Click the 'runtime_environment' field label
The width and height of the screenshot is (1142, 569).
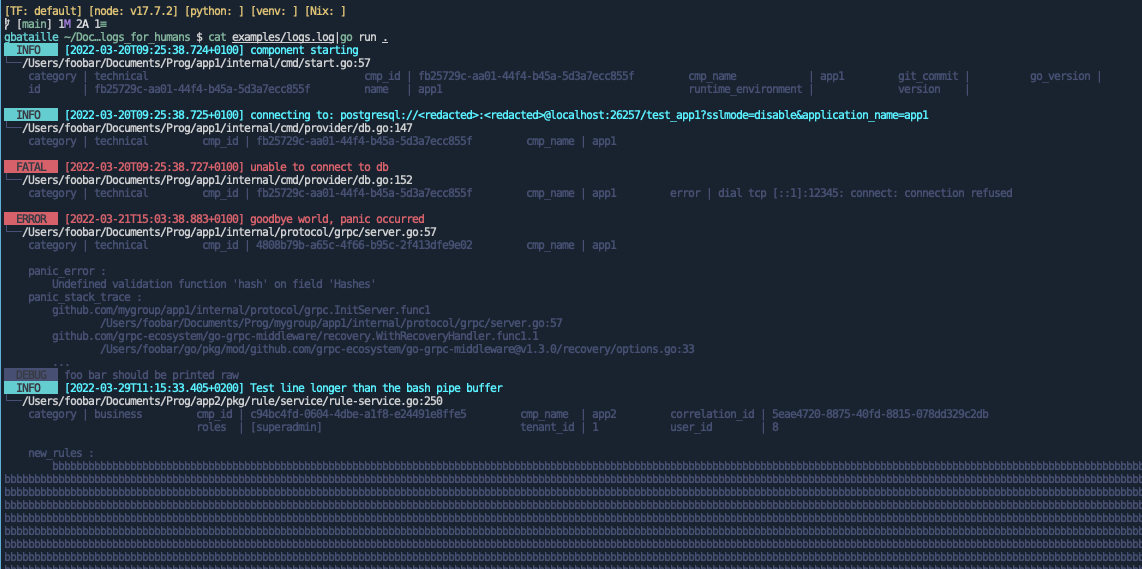click(745, 89)
